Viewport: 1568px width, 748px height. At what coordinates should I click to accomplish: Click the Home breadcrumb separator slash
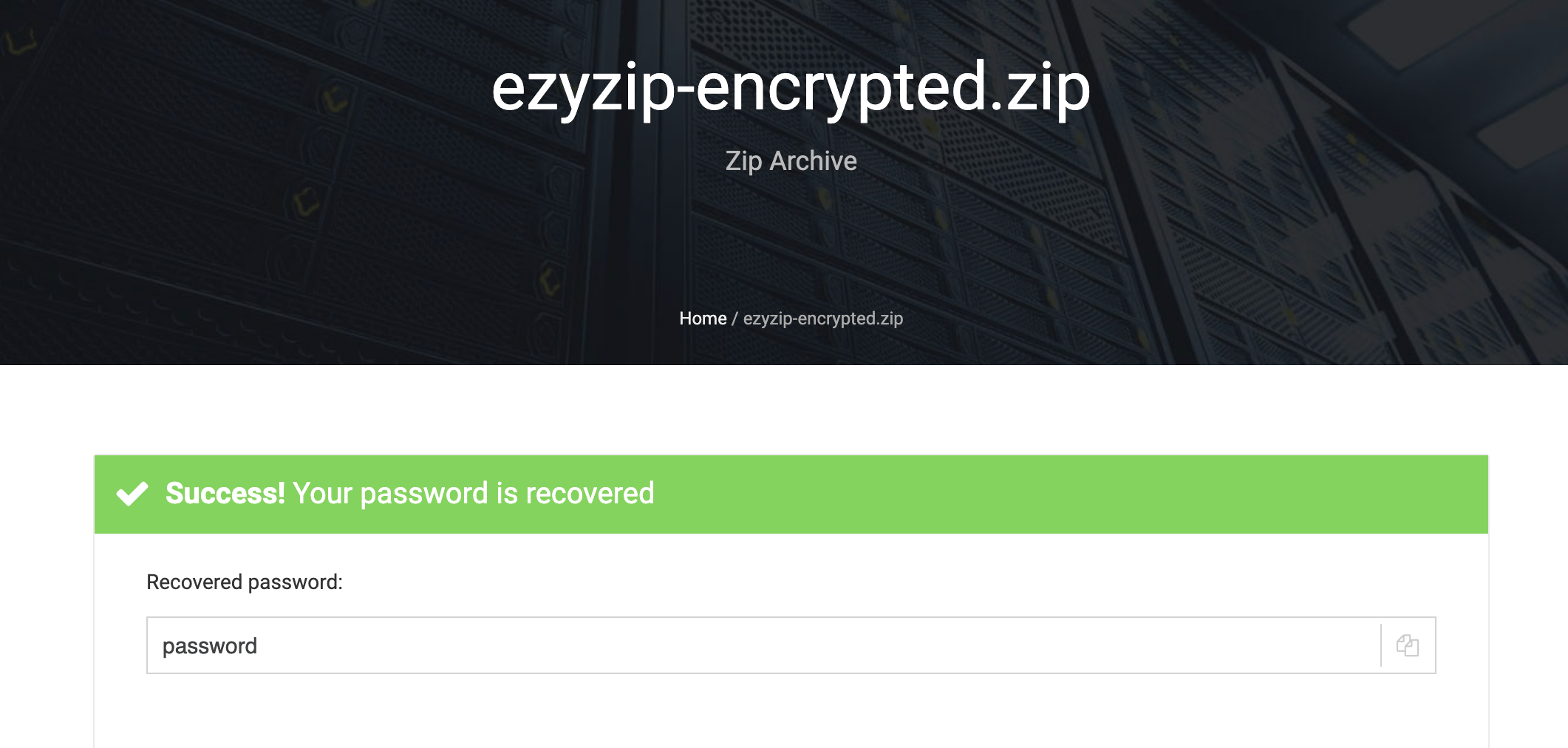click(x=734, y=319)
